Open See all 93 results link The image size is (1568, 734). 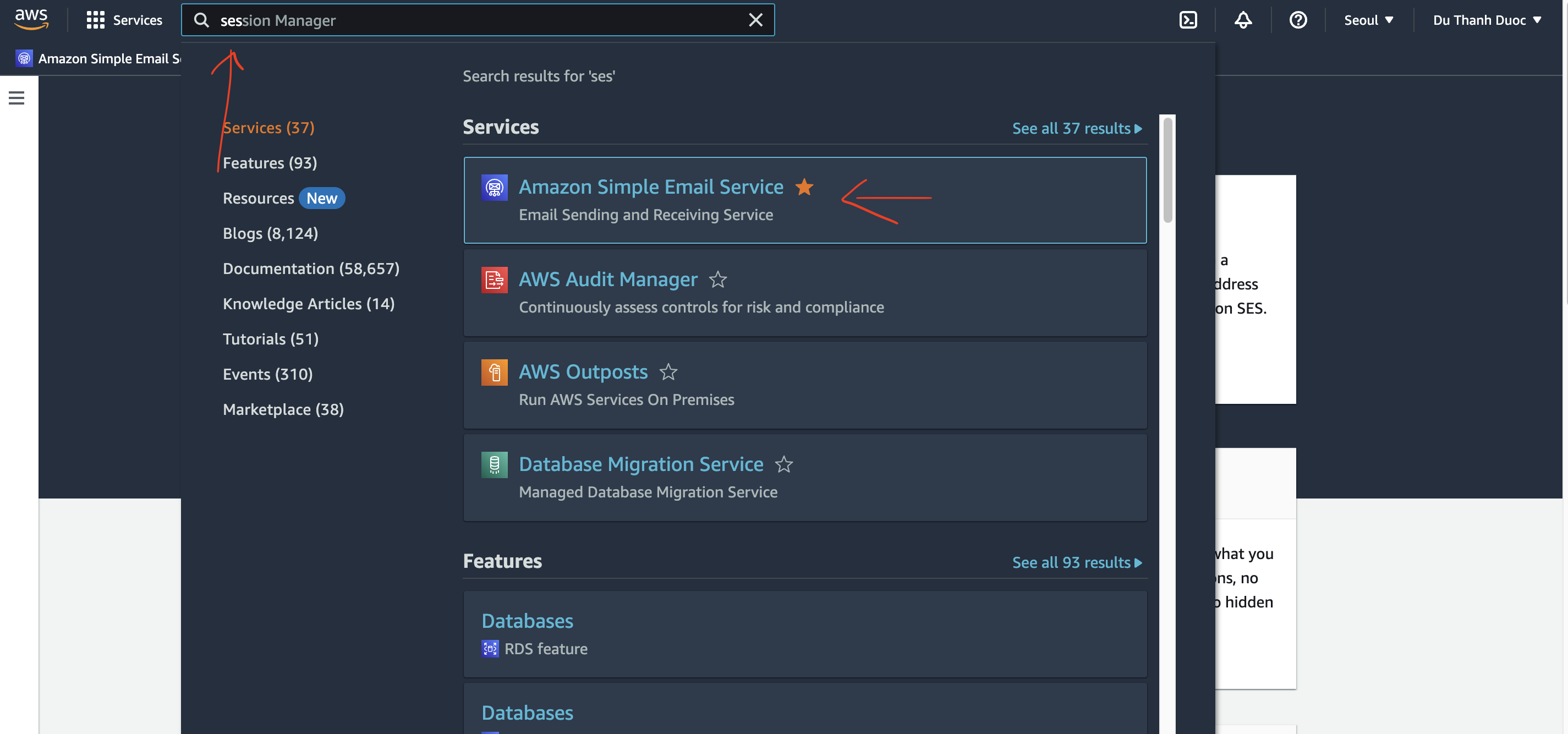[1077, 562]
